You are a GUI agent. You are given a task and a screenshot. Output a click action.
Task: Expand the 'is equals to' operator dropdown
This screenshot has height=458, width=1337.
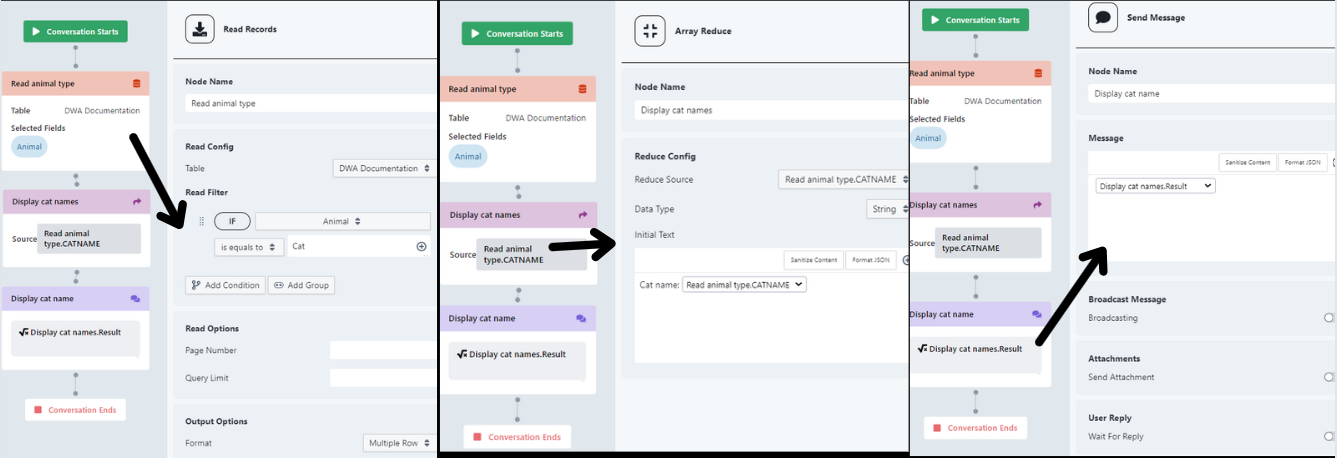pyautogui.click(x=248, y=246)
